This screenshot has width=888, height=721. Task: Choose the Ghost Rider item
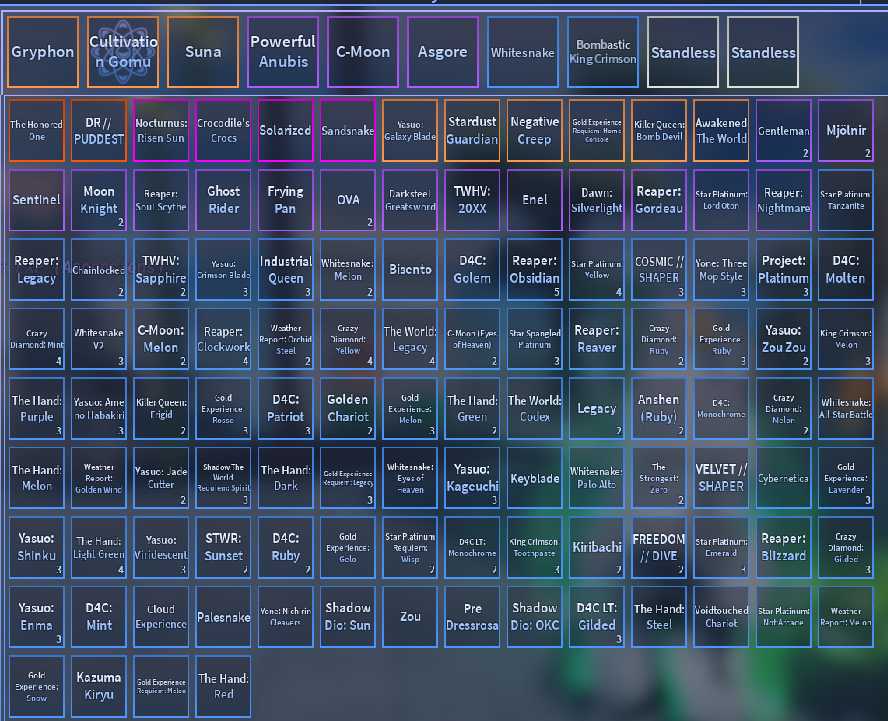pyautogui.click(x=223, y=200)
